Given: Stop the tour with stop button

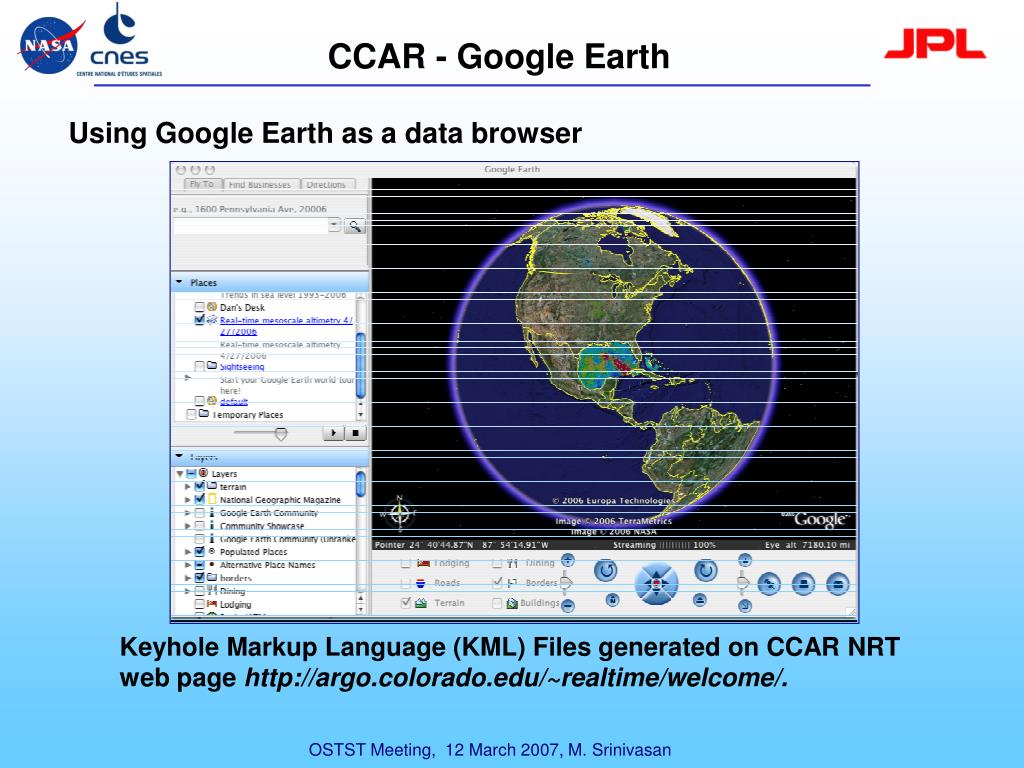Looking at the screenshot, I should (355, 432).
